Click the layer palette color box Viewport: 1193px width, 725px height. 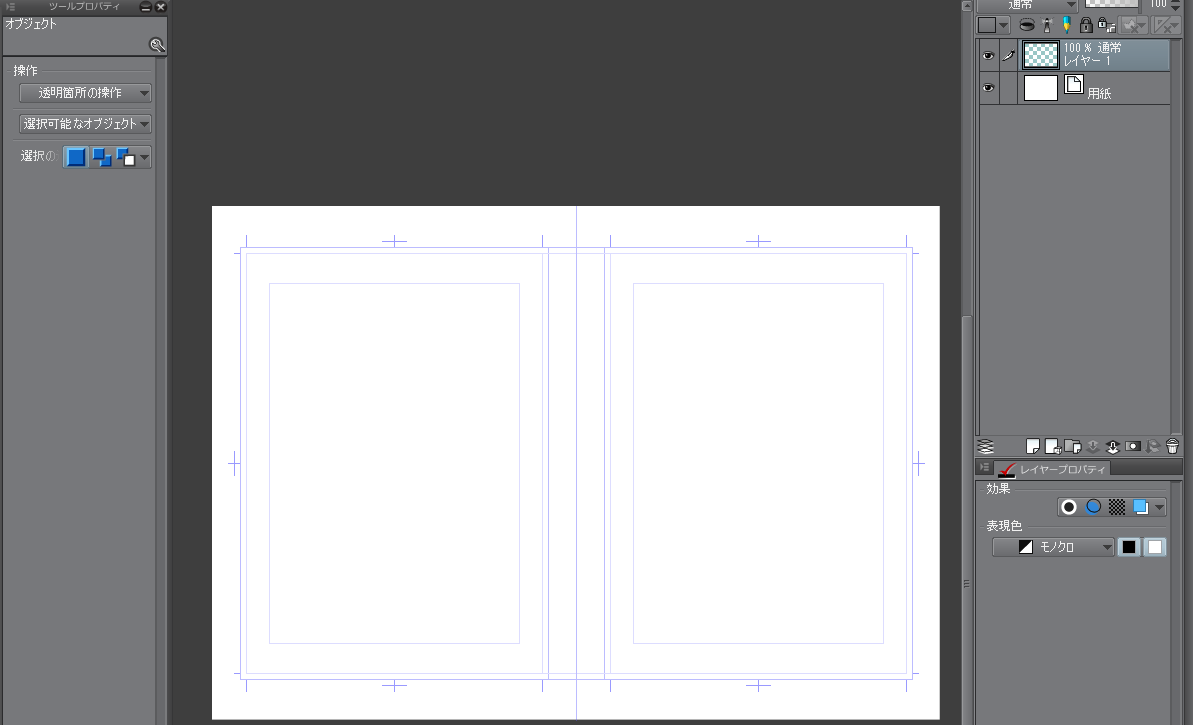click(987, 25)
